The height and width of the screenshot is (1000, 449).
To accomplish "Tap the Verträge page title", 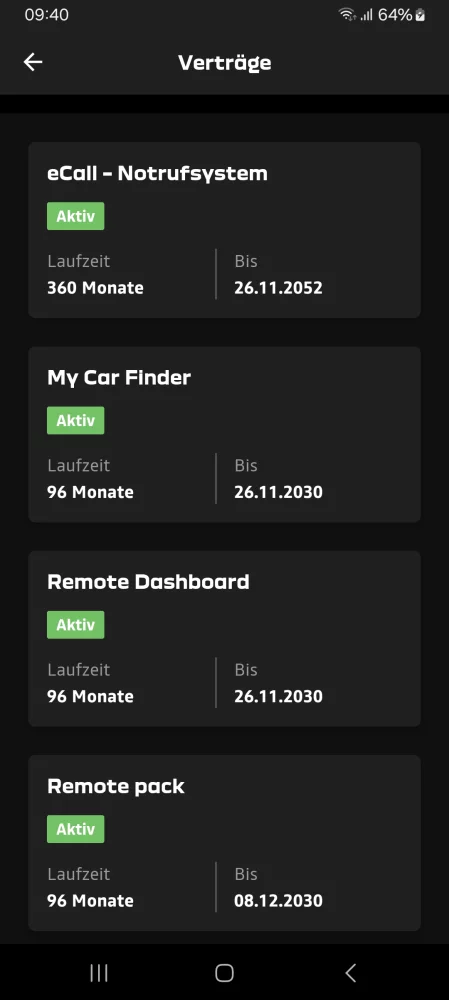I will point(224,62).
